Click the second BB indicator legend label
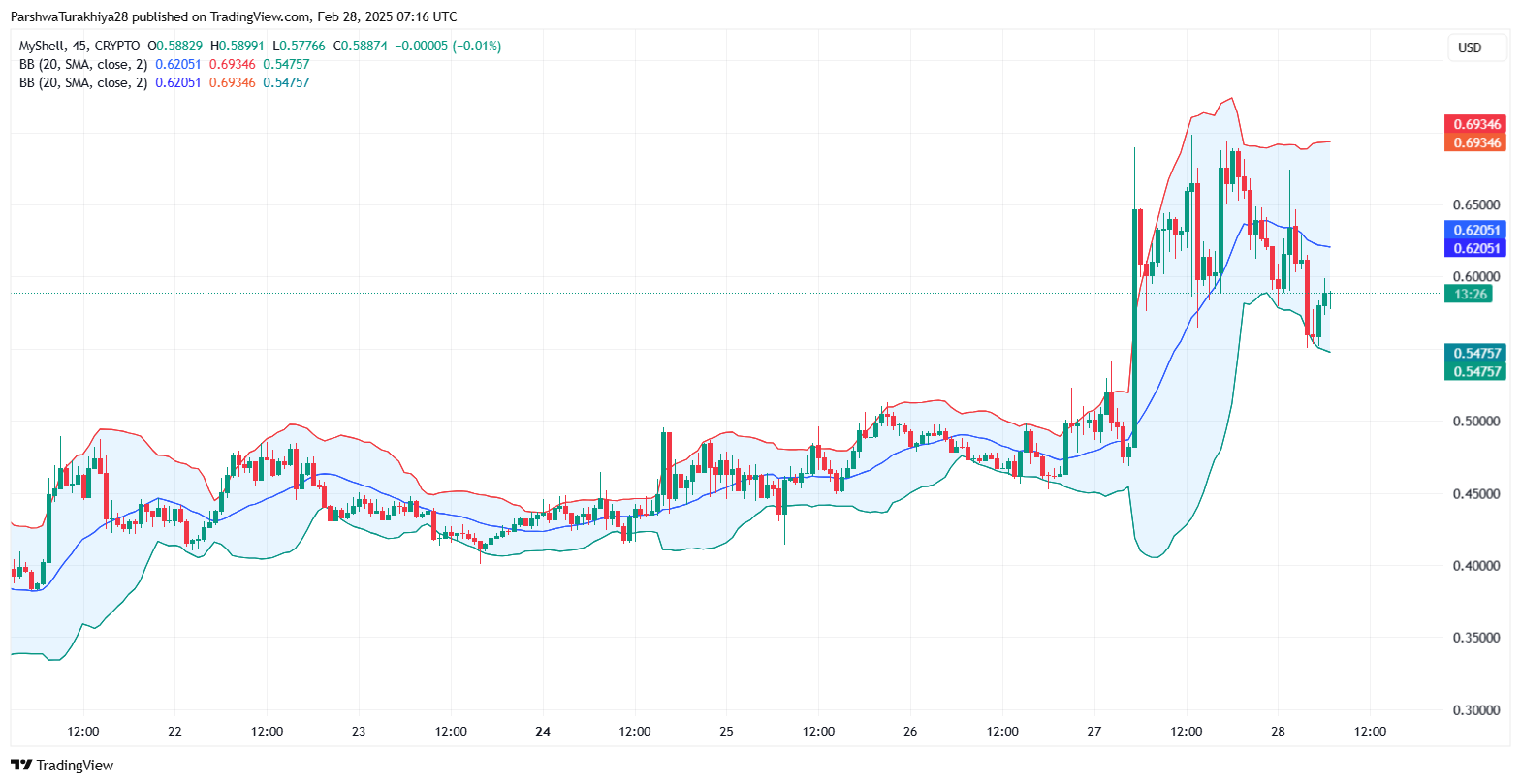 click(83, 82)
